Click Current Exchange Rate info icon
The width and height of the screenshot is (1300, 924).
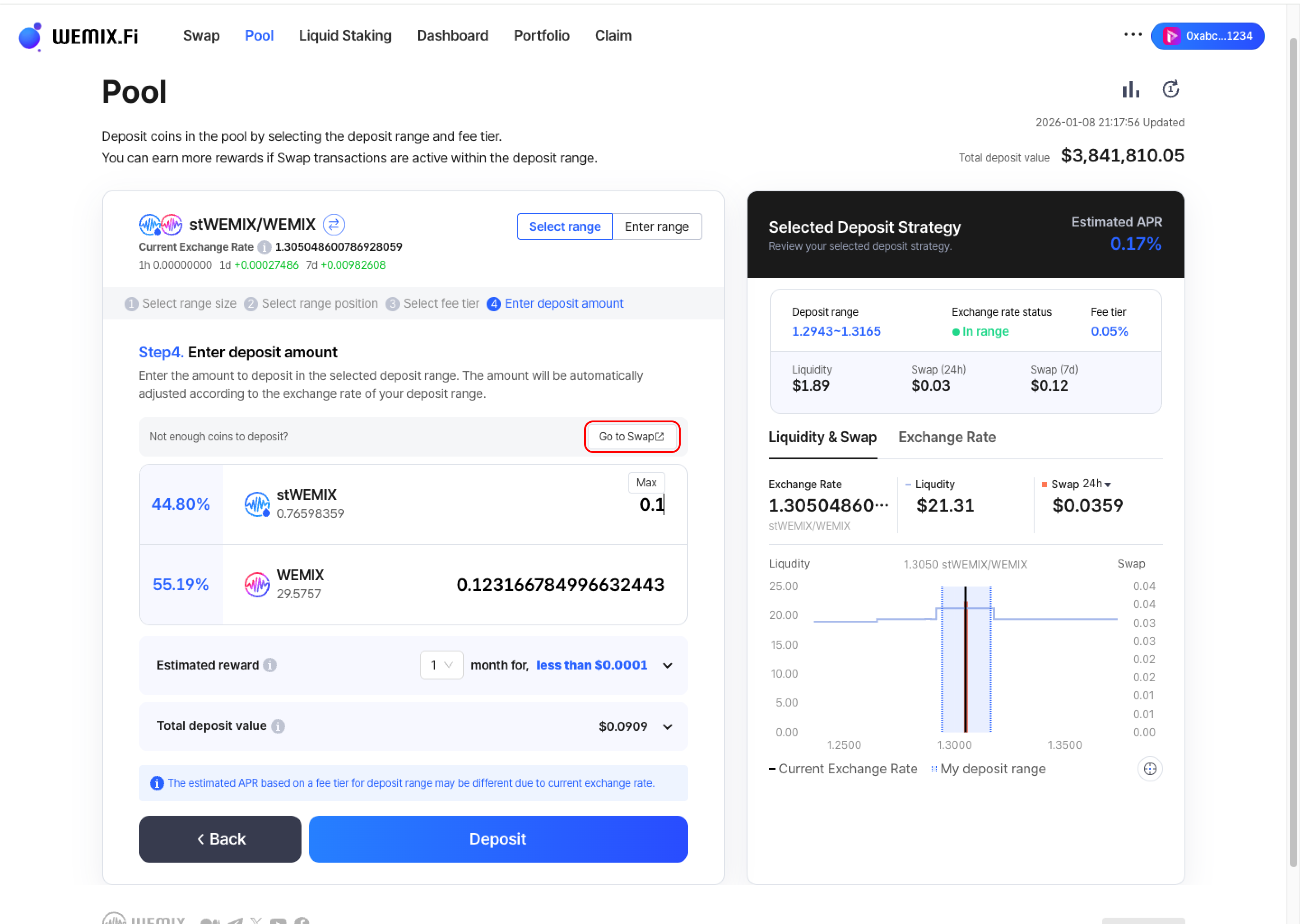(x=264, y=247)
